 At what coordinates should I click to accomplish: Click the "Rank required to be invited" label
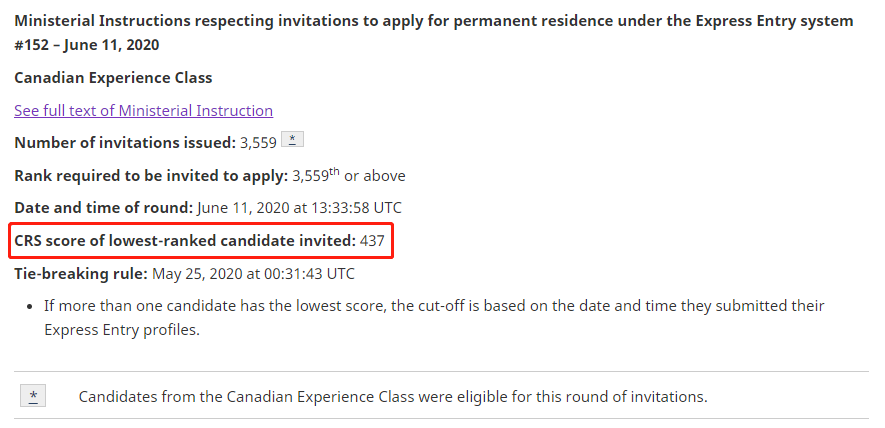coord(150,176)
